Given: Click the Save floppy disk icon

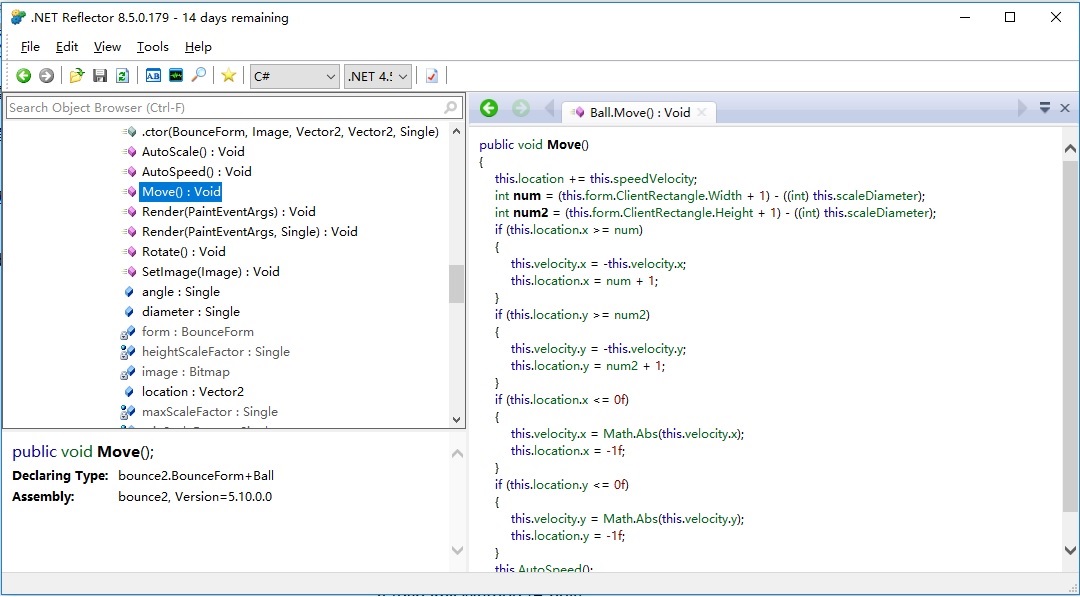Looking at the screenshot, I should 100,76.
